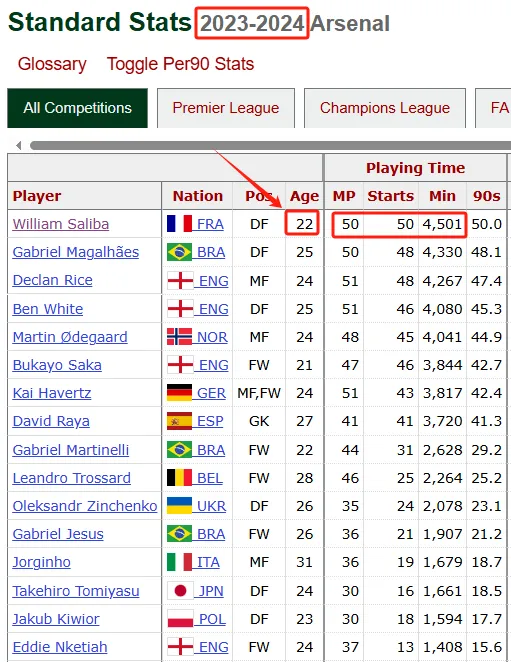Click the France flag icon beside FRA
This screenshot has height=662, width=511.
tap(179, 224)
